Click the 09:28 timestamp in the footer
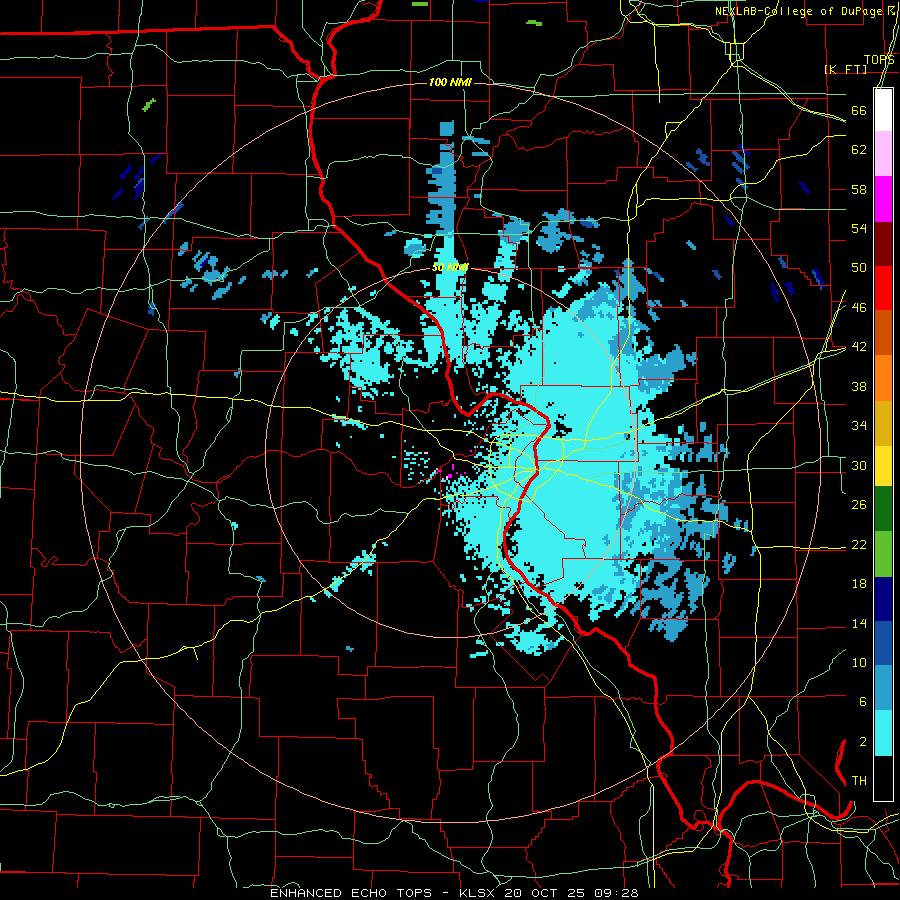Image resolution: width=900 pixels, height=900 pixels. (x=616, y=893)
